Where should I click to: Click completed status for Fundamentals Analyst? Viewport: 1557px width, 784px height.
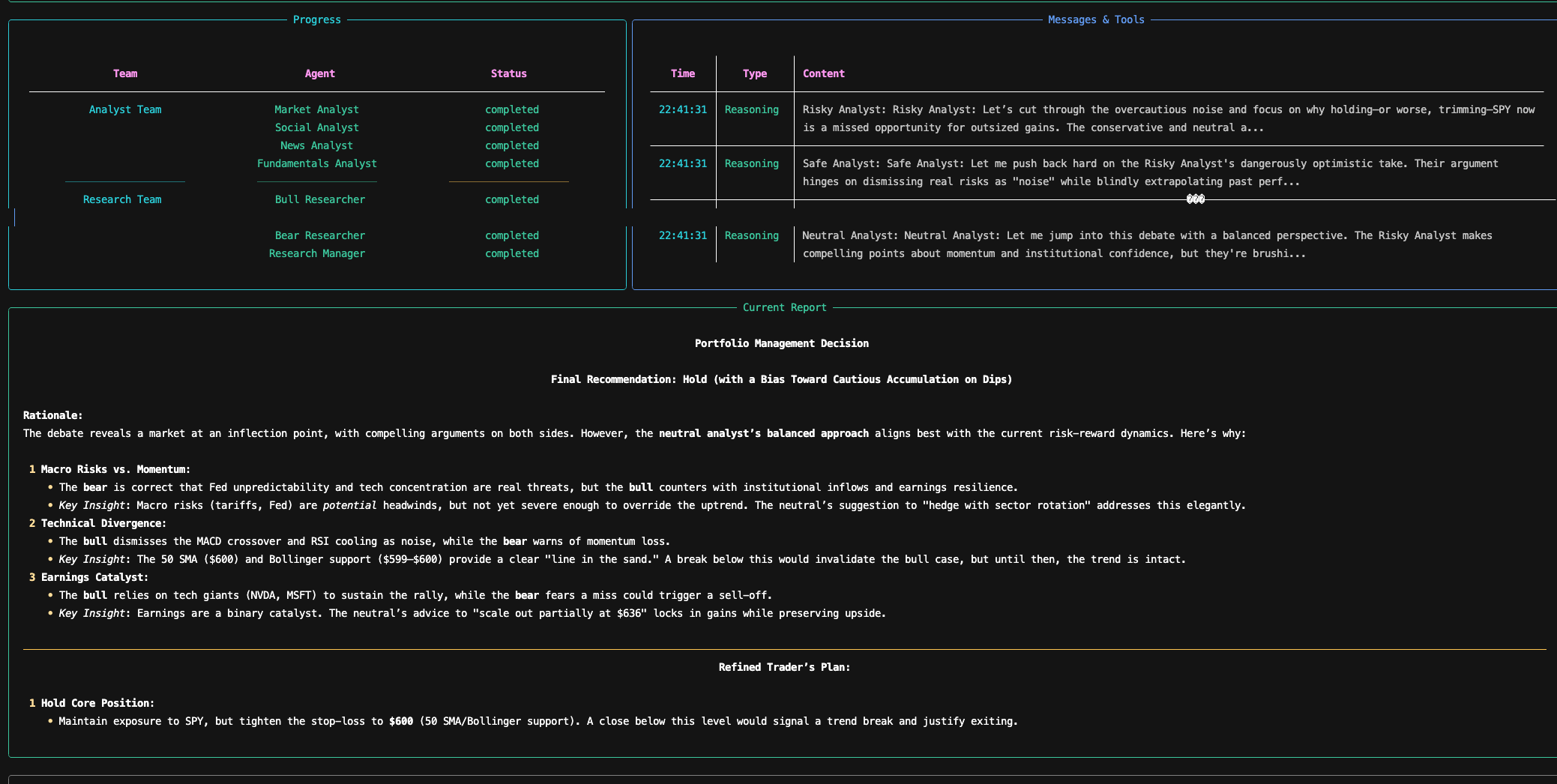tap(512, 163)
